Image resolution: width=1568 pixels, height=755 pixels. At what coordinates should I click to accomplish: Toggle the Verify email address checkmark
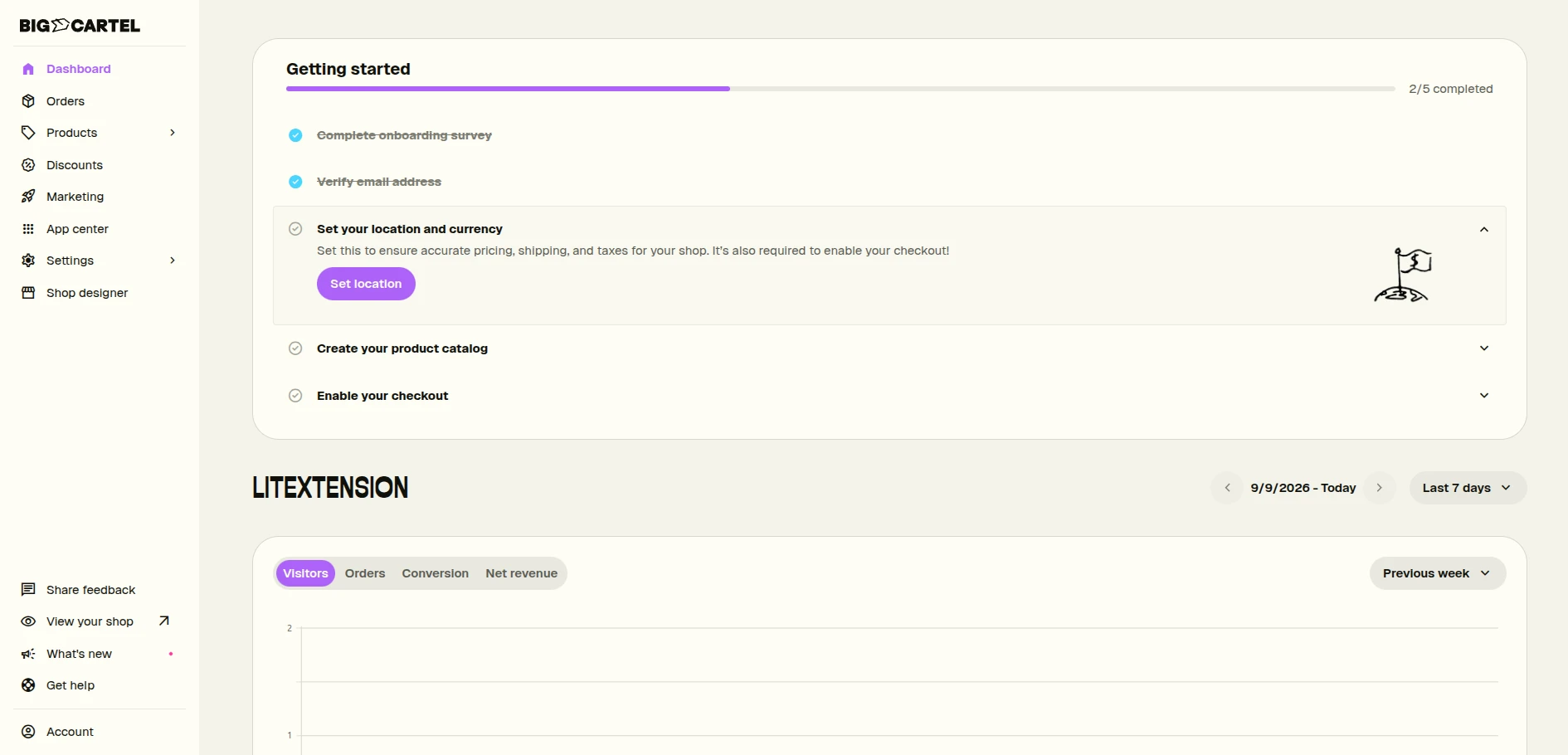(295, 182)
